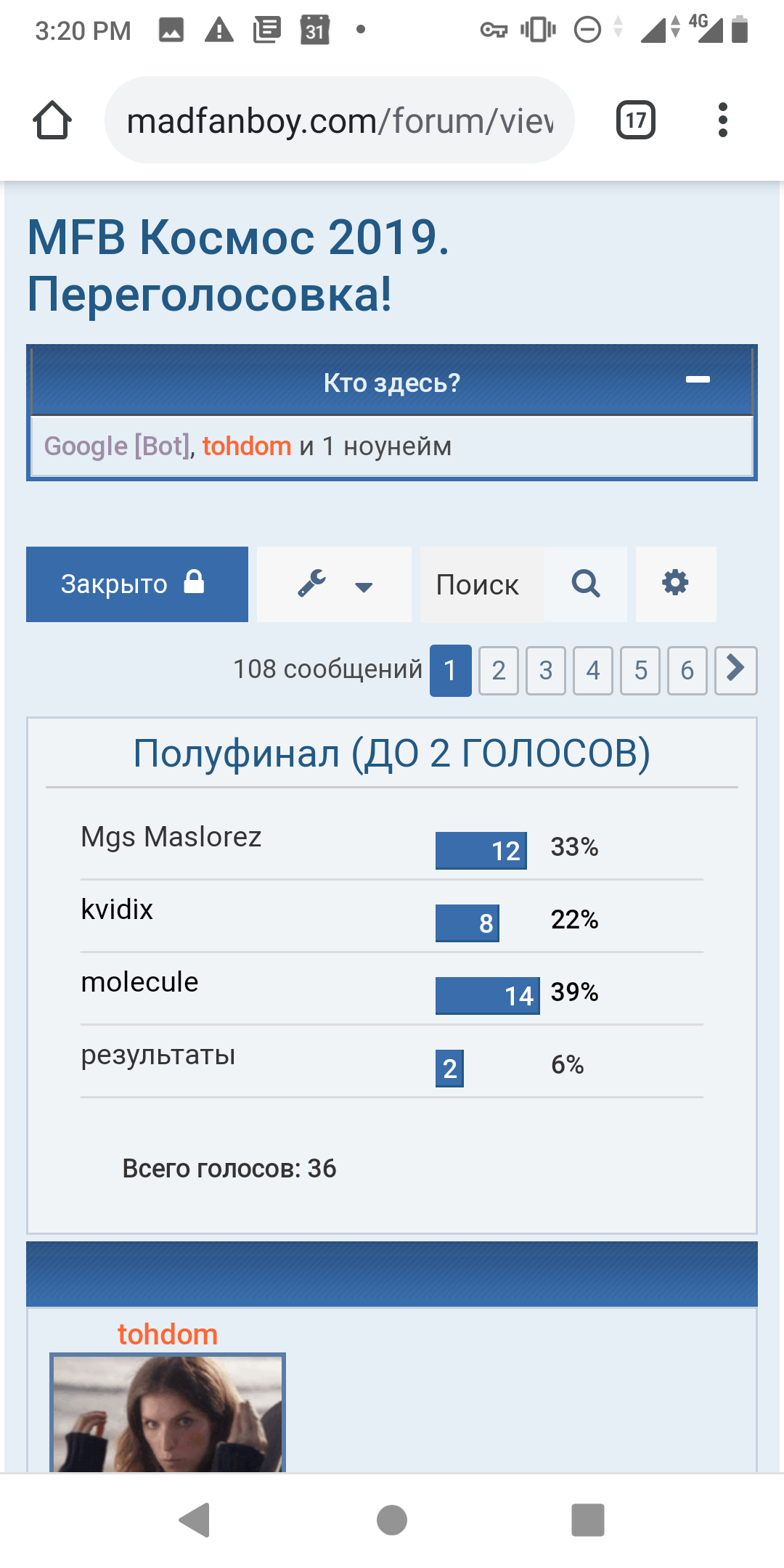Image resolution: width=784 pixels, height=1568 pixels.
Task: Collapse the "Кто здесь?" panel
Action: pyautogui.click(x=698, y=380)
